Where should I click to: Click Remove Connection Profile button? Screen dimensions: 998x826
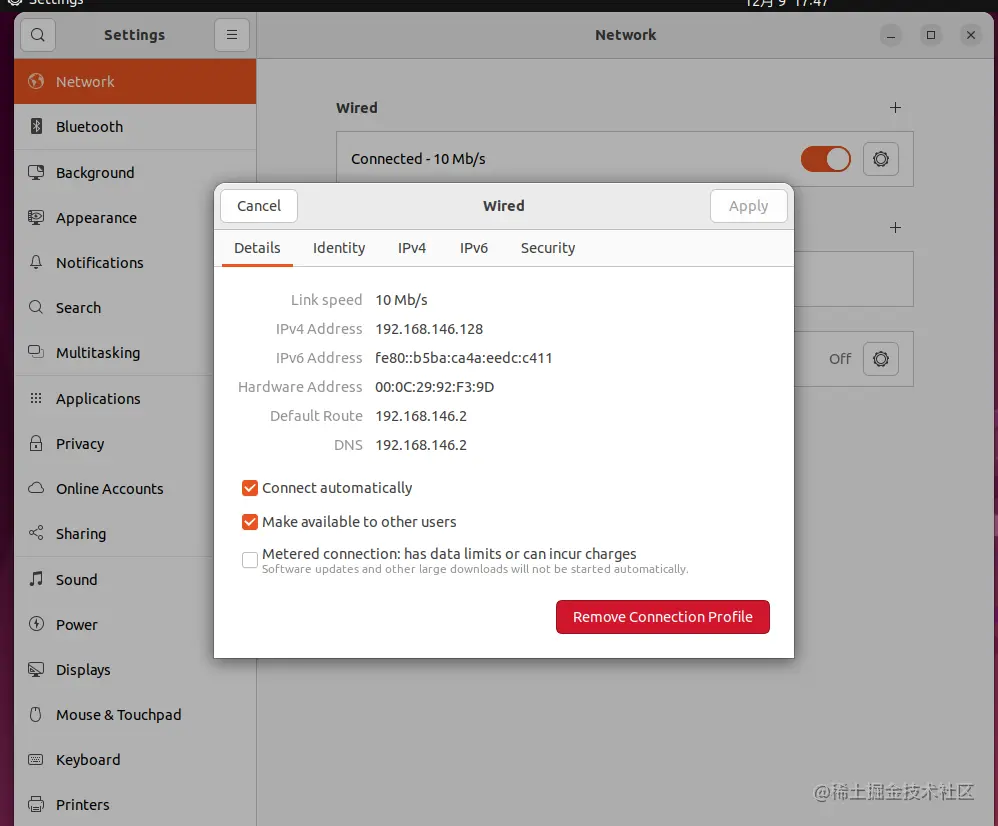tap(663, 617)
